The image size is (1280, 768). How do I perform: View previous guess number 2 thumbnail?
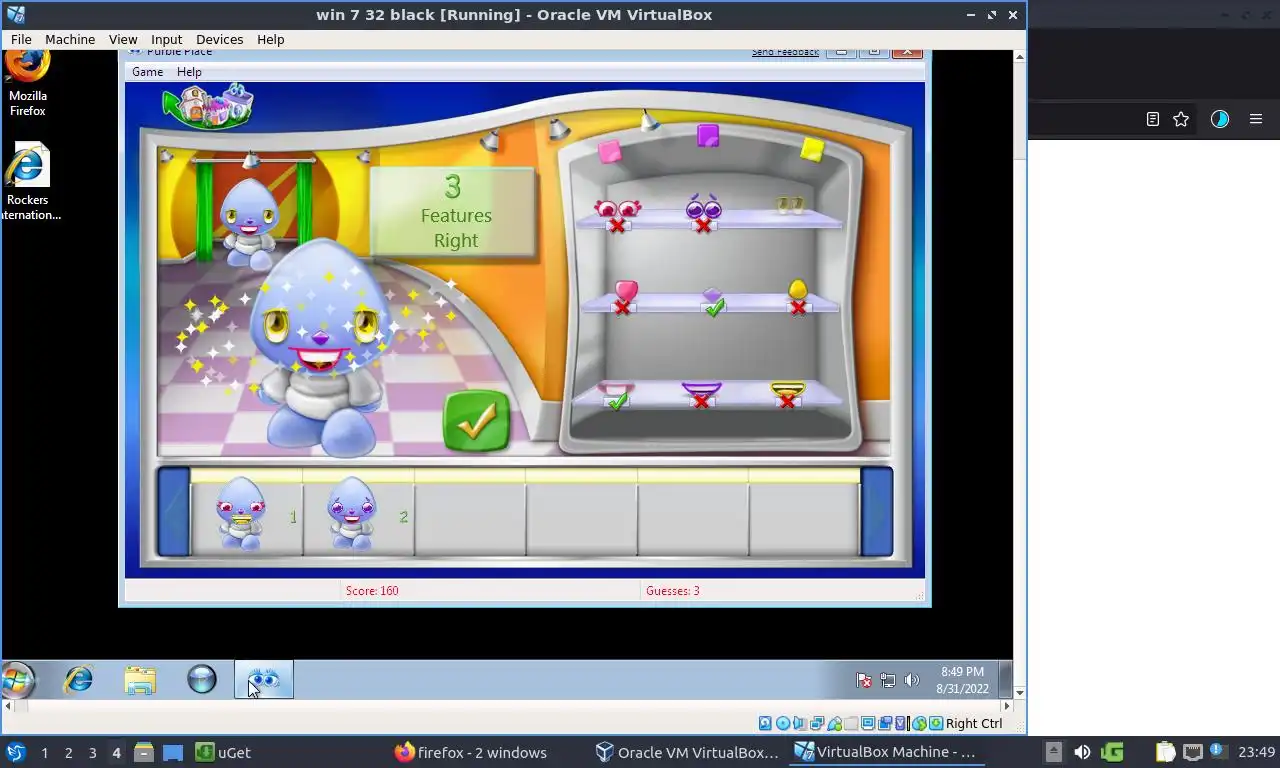(x=352, y=513)
